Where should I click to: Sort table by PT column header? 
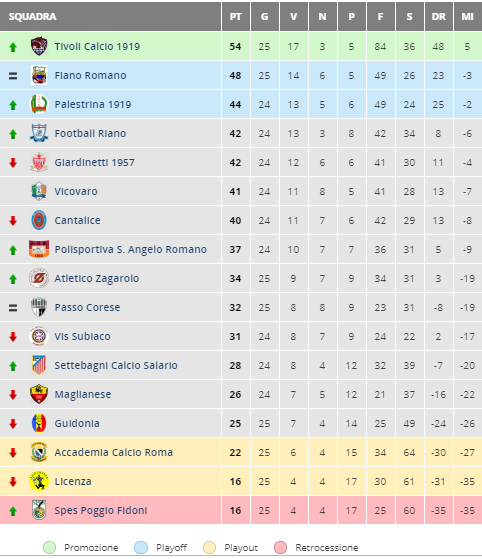(x=236, y=16)
